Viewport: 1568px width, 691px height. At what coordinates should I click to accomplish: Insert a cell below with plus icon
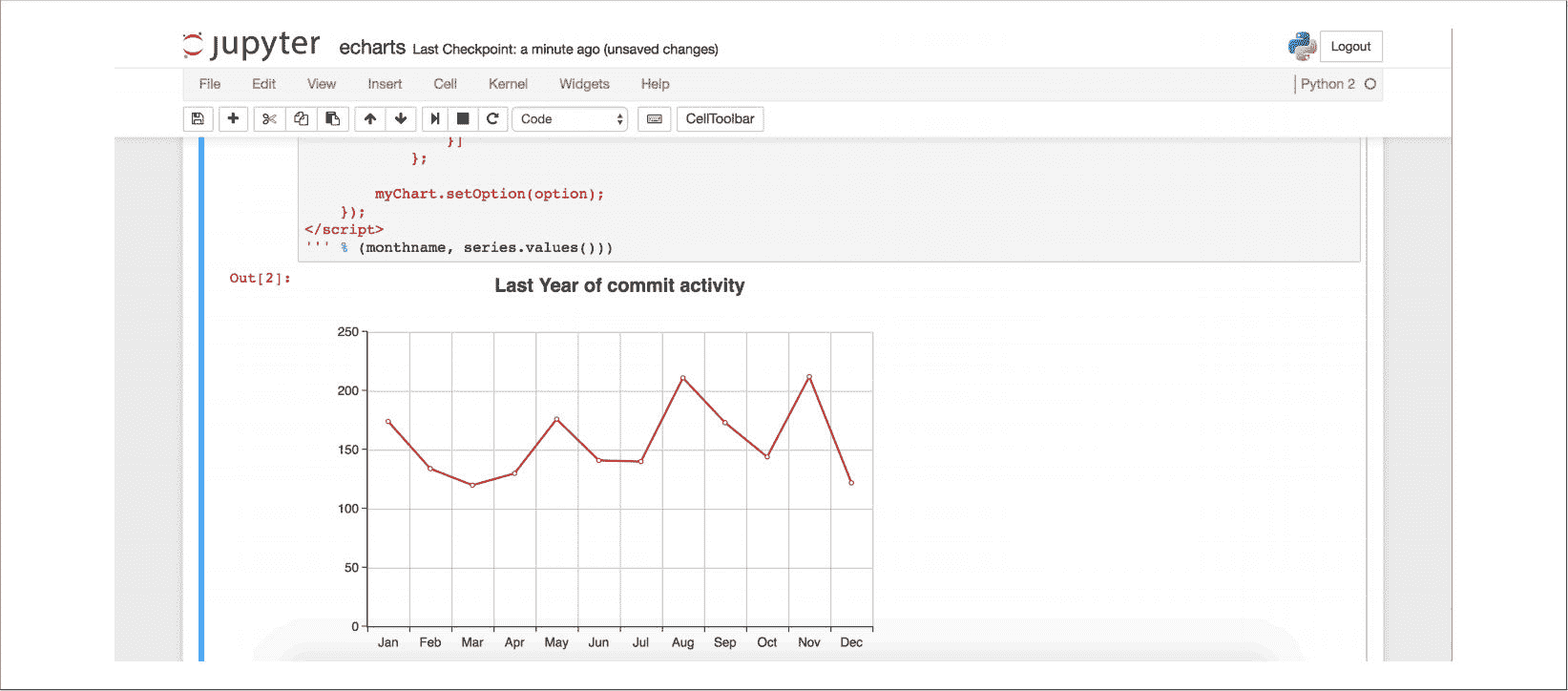[x=233, y=119]
